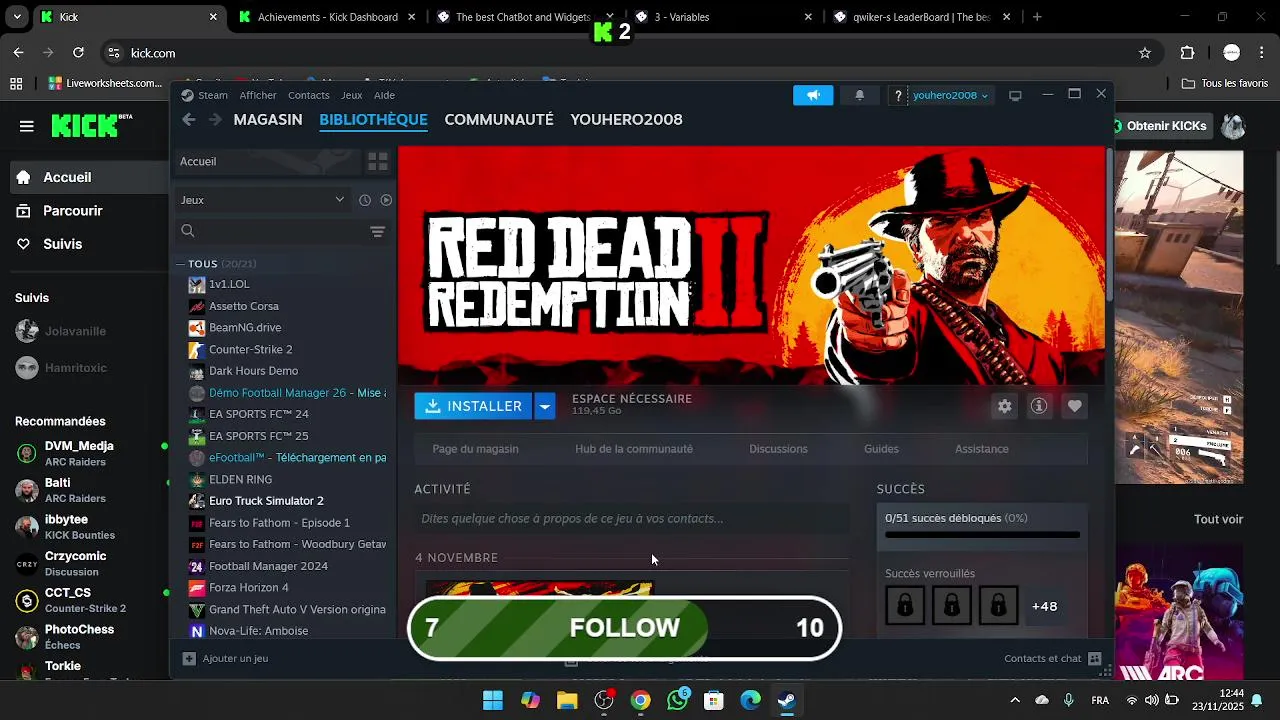Open +48 more locked achievements
1280x720 pixels.
click(1044, 606)
